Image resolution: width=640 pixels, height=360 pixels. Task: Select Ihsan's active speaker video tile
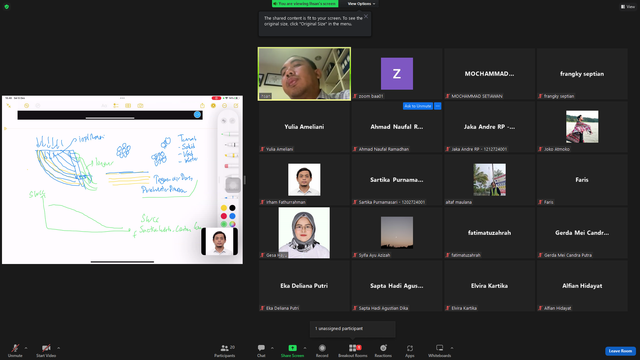304,73
